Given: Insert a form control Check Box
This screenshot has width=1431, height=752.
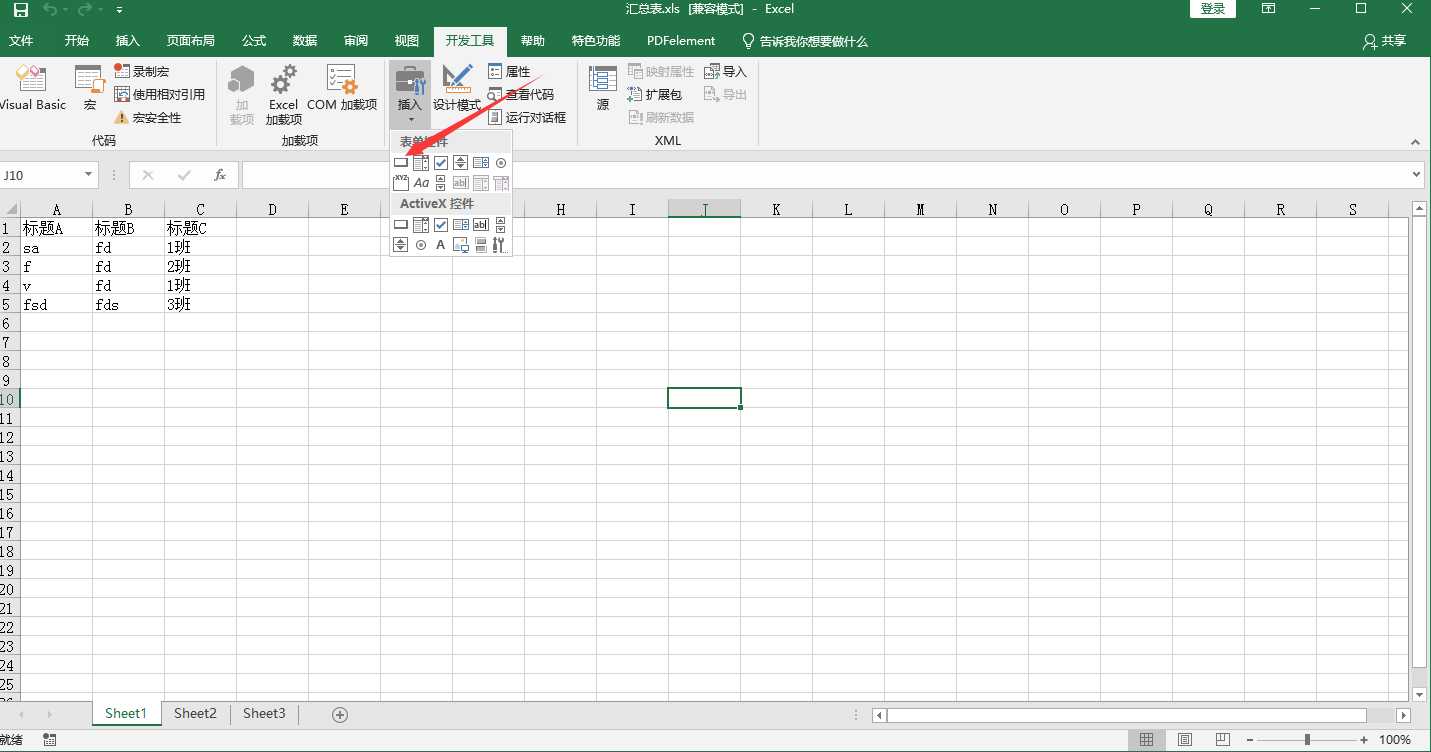Looking at the screenshot, I should pyautogui.click(x=441, y=163).
